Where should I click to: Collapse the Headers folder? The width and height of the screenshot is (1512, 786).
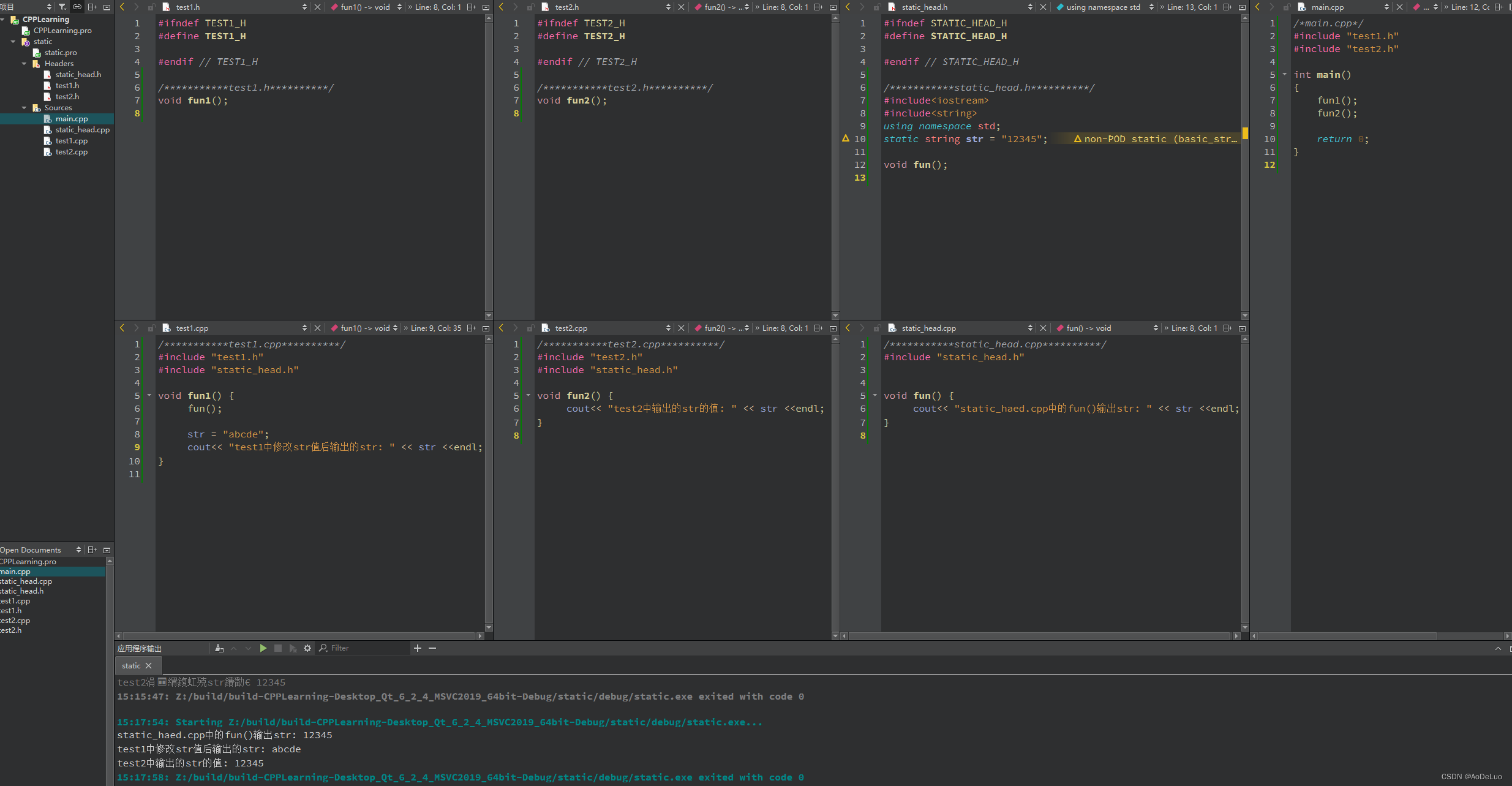click(24, 64)
